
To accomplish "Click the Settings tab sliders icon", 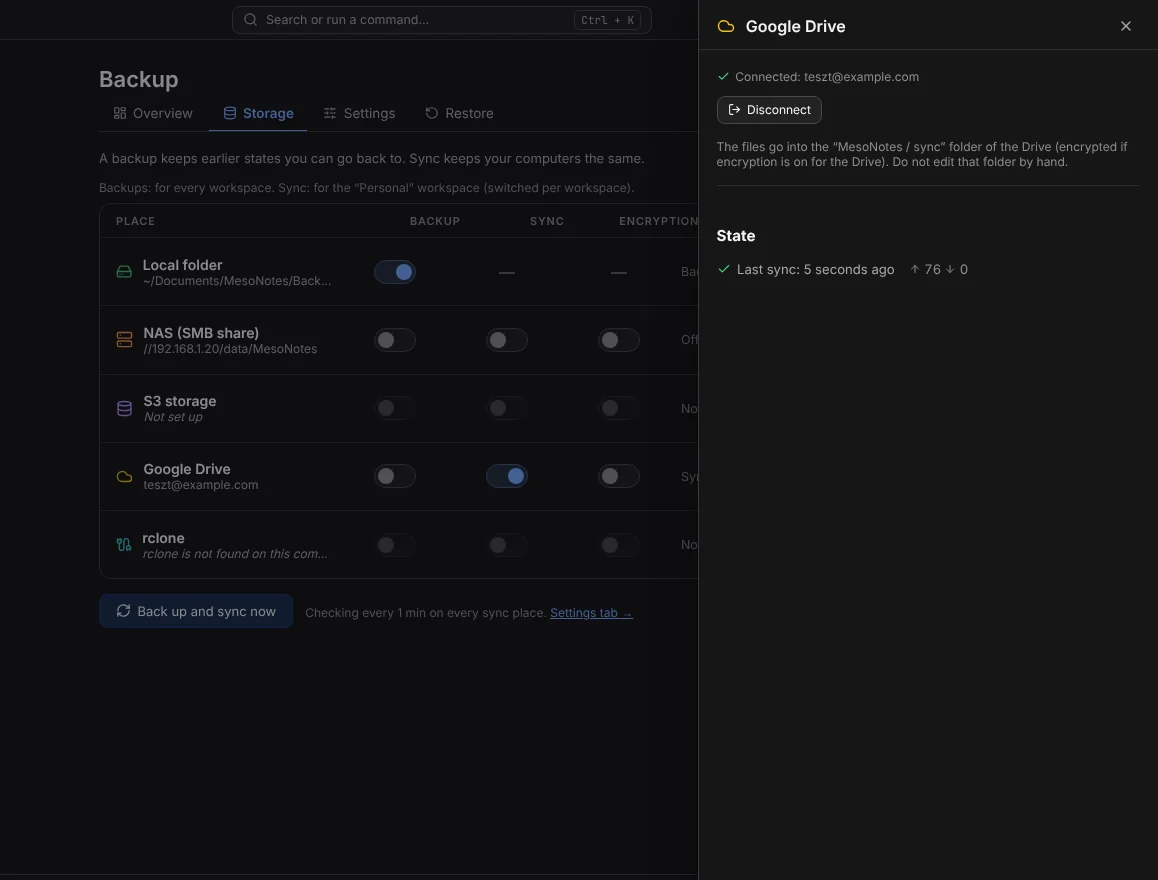I will [330, 113].
